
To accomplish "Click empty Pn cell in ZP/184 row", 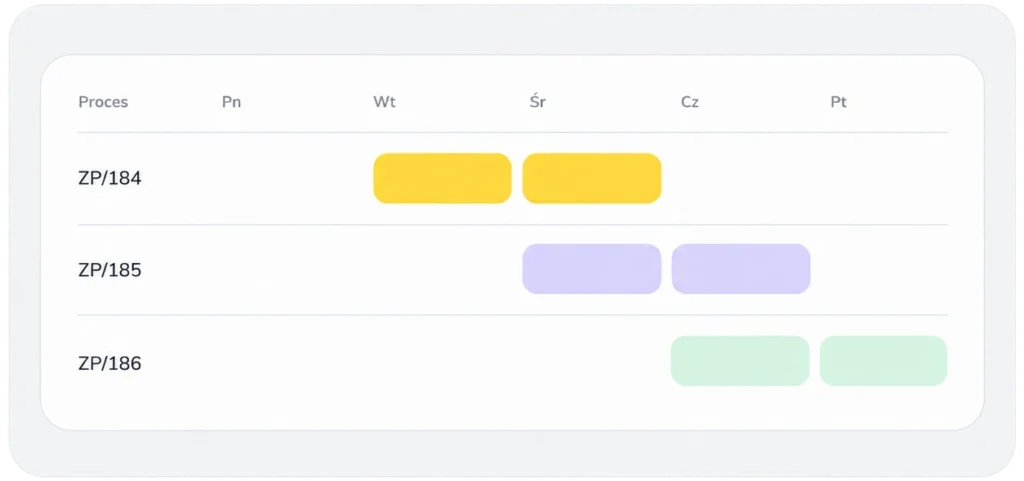I will 293,178.
